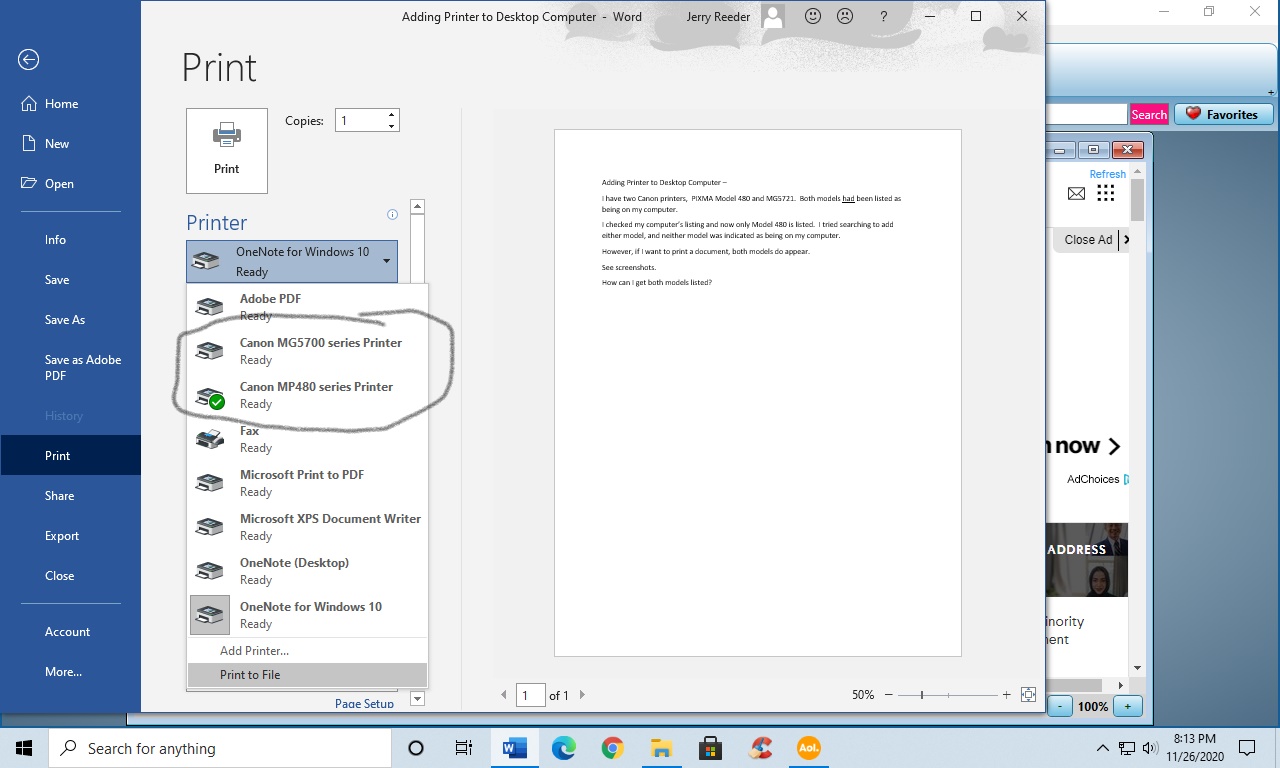Go to the next preview page
This screenshot has width=1280, height=768.
click(x=582, y=695)
